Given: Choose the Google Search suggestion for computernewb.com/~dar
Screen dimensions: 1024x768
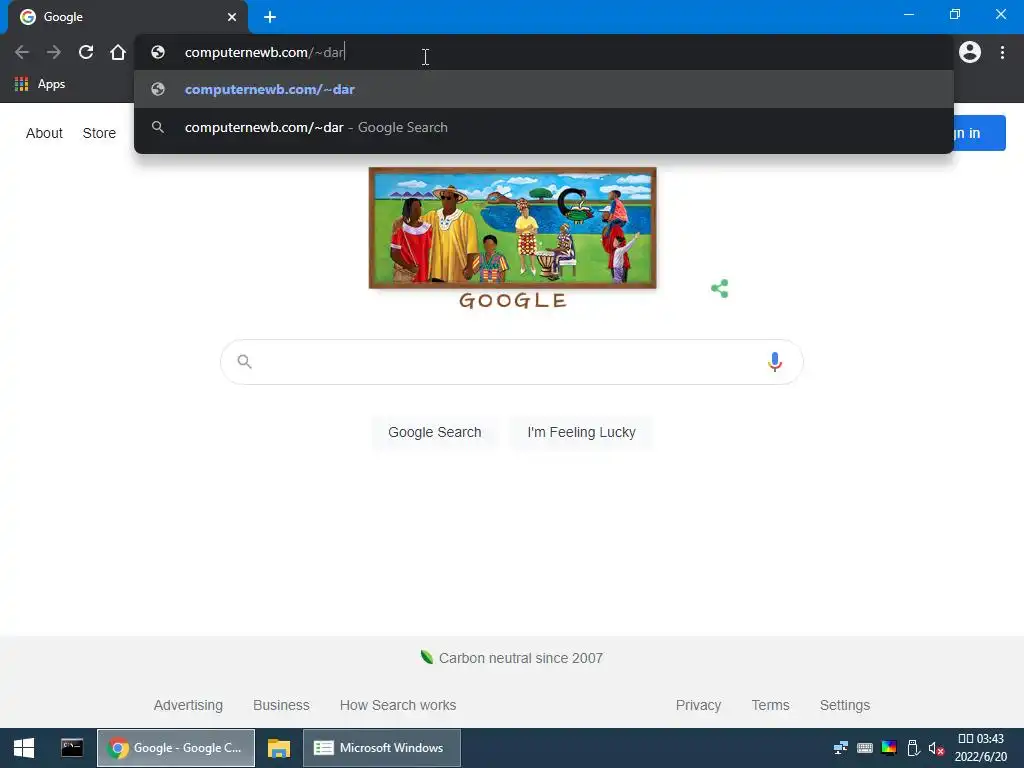Looking at the screenshot, I should point(543,127).
